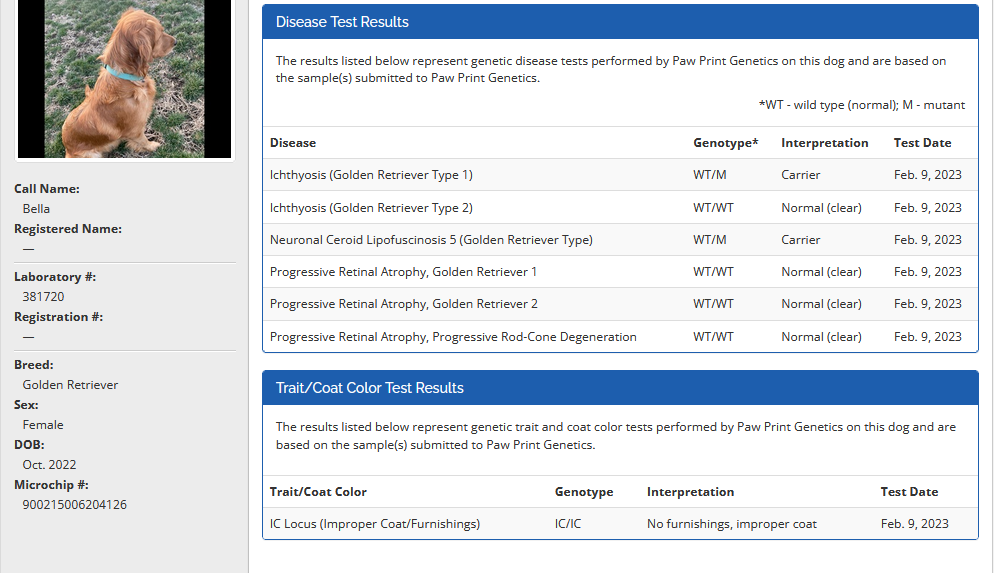Viewport: 994px width, 573px height.
Task: Click the Disease column header
Action: (x=293, y=143)
